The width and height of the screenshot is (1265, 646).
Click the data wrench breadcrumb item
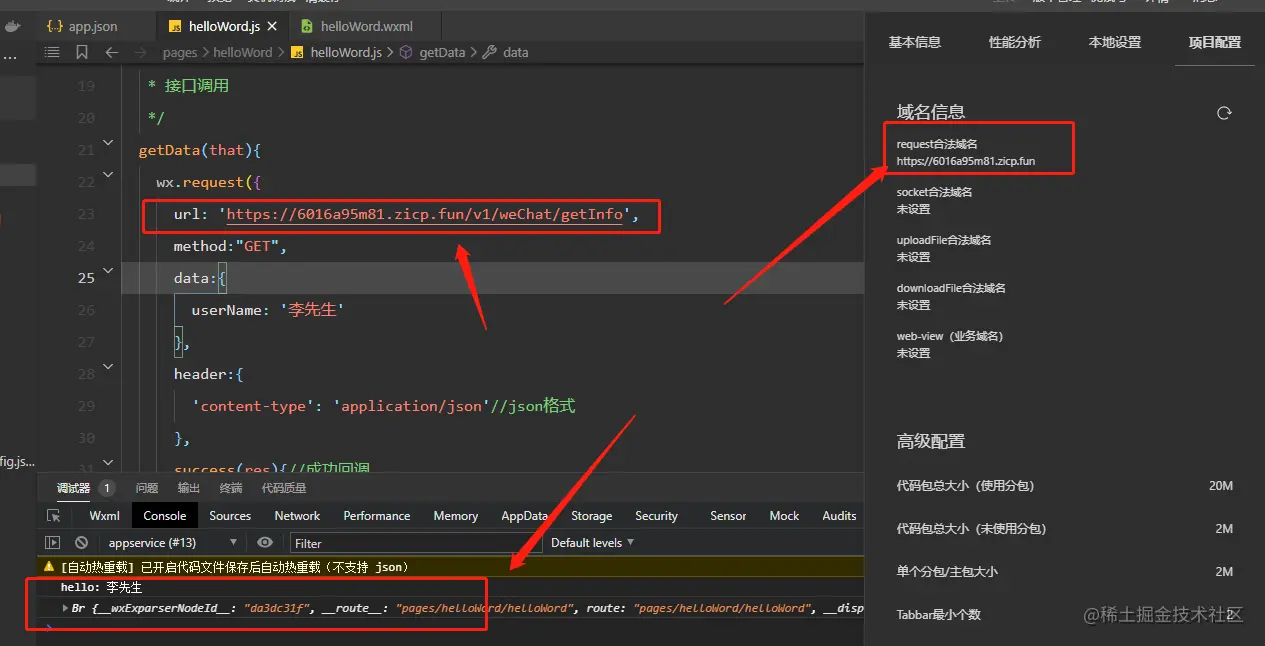coord(506,52)
